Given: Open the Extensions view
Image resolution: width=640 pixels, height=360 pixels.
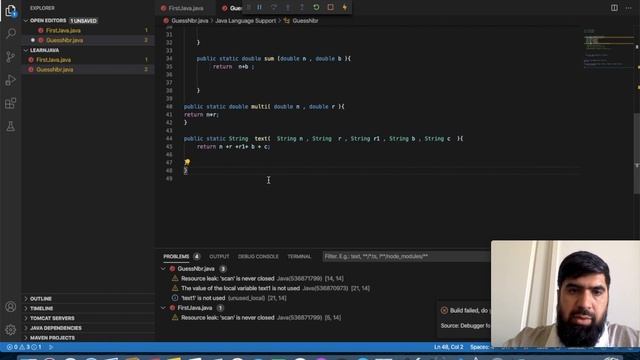Looking at the screenshot, I should point(11,103).
